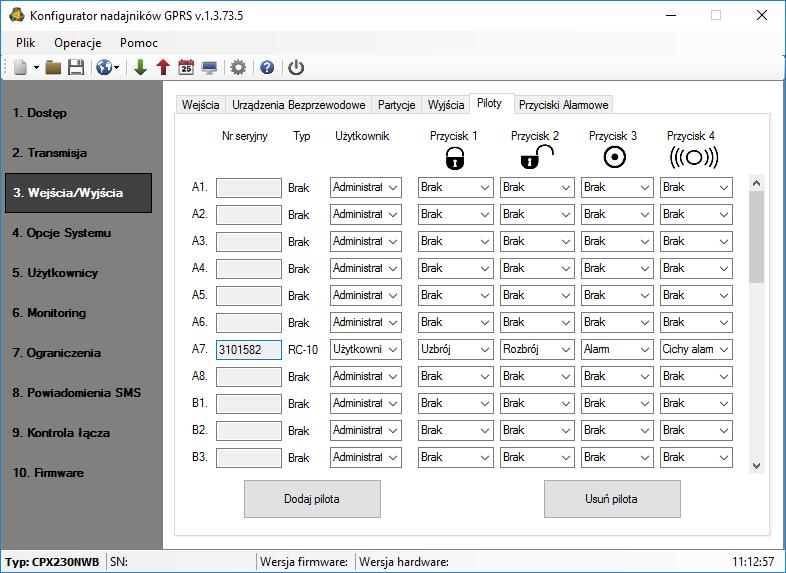Screen dimensions: 786x573
Task: Click the vertical scrollbar thumb of pilots list
Action: point(756,237)
